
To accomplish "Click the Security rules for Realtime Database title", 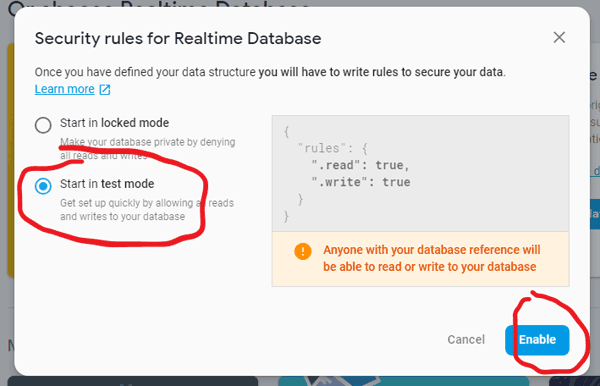I will (178, 39).
